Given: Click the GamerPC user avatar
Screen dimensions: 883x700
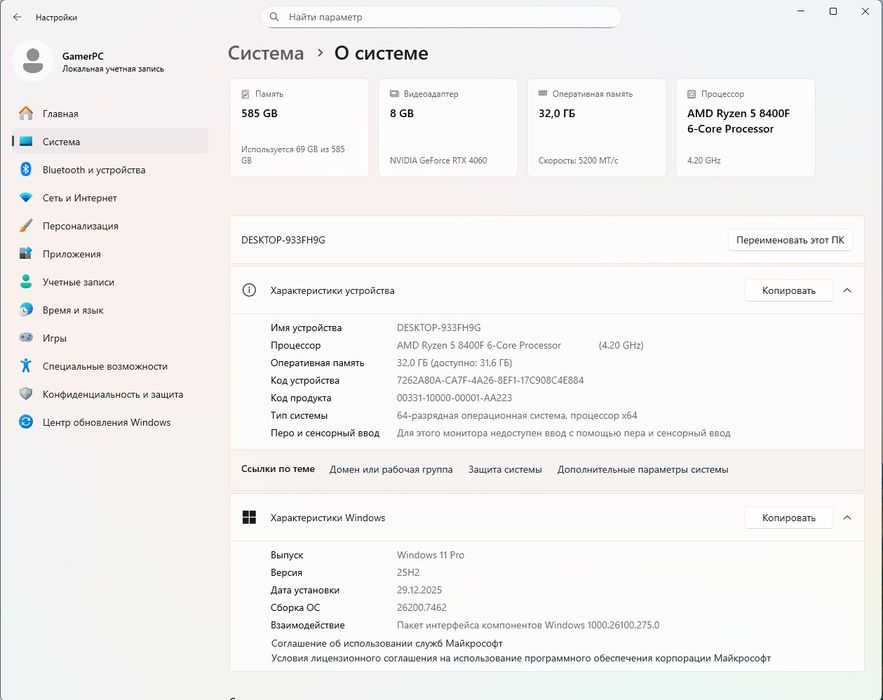Looking at the screenshot, I should [33, 61].
